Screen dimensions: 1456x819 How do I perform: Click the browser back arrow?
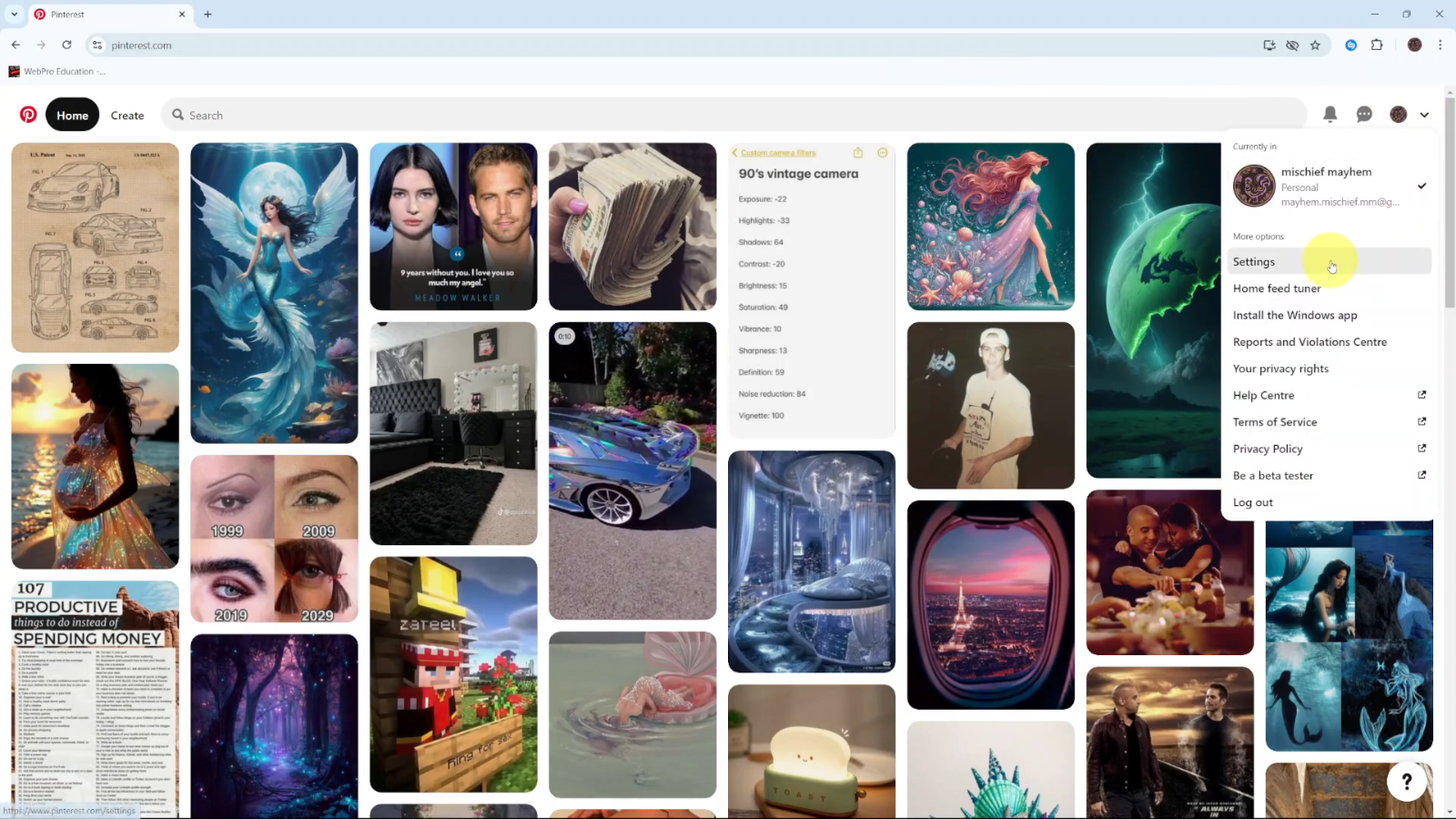[15, 45]
